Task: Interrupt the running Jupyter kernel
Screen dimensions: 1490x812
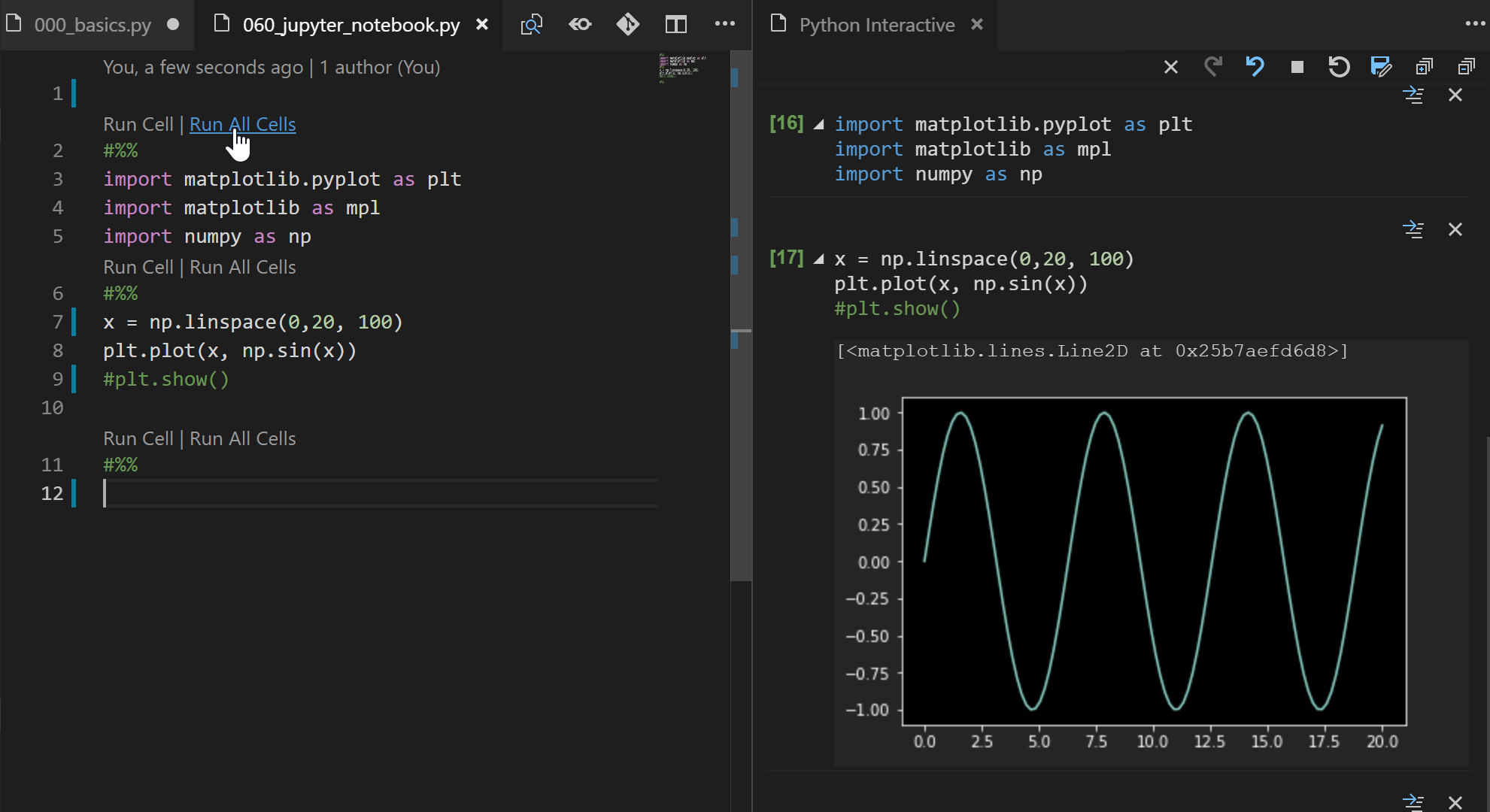Action: tap(1296, 67)
